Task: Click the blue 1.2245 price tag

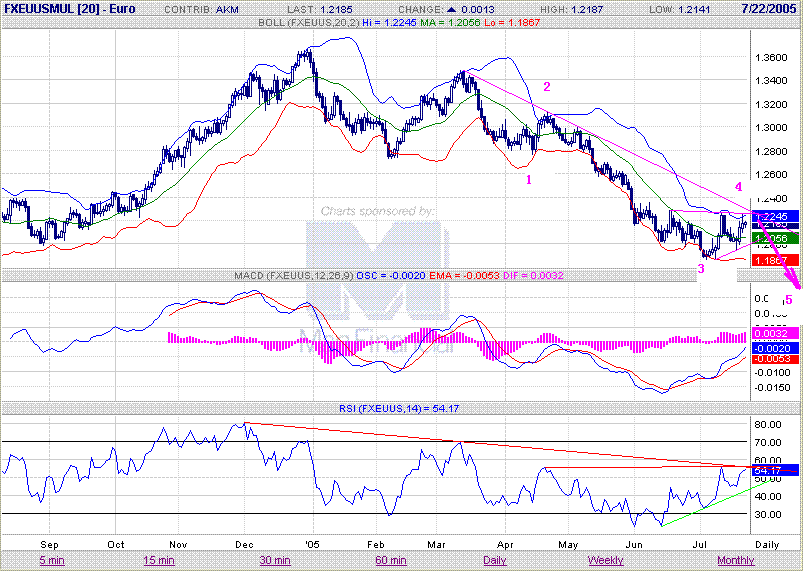Action: 775,216
